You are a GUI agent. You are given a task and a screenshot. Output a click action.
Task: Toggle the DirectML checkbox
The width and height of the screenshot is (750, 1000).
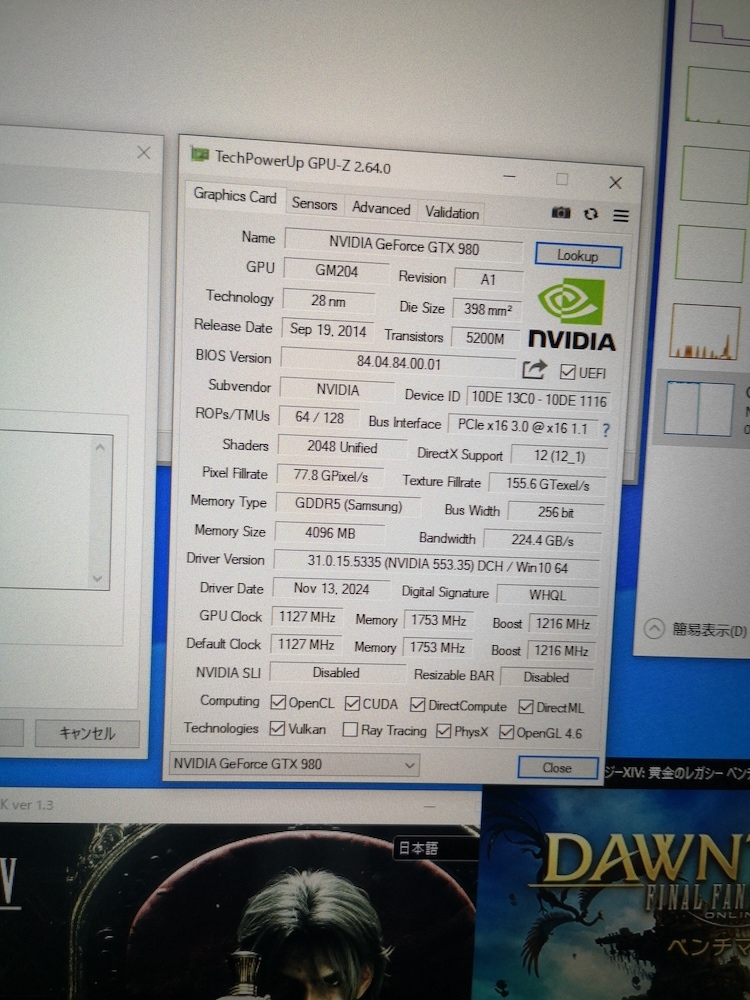coord(526,707)
